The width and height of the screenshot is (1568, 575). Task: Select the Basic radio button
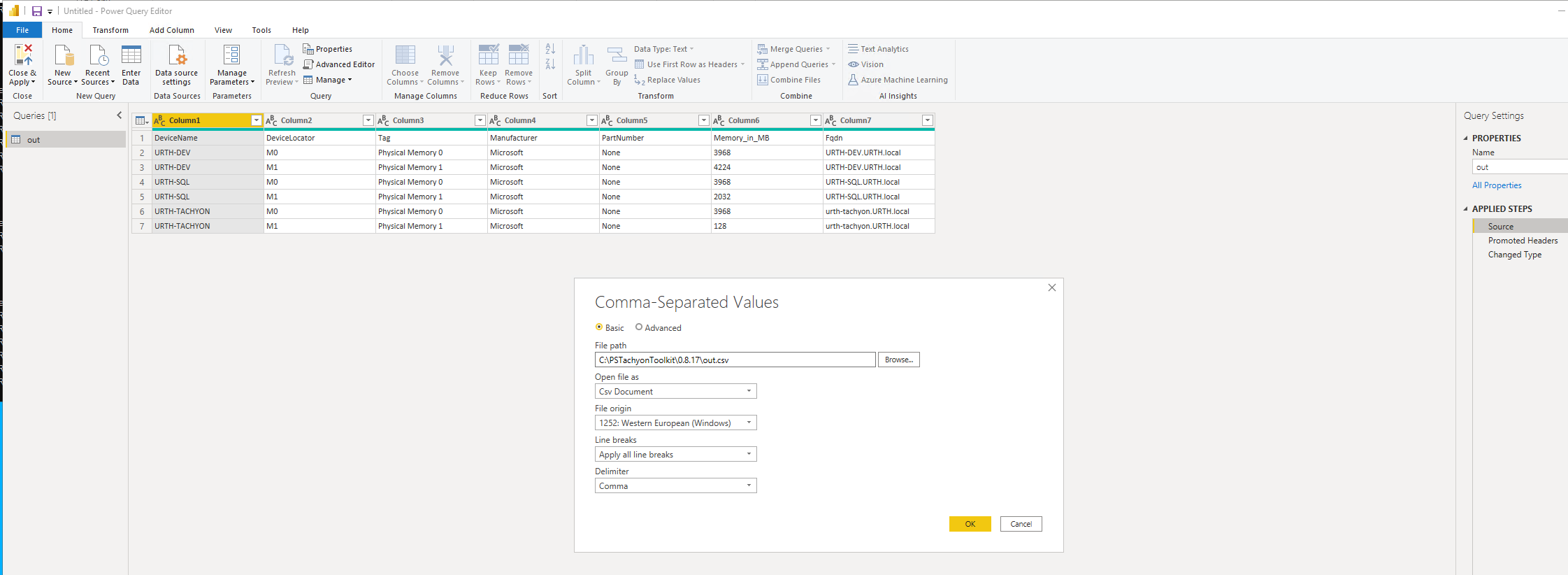599,327
